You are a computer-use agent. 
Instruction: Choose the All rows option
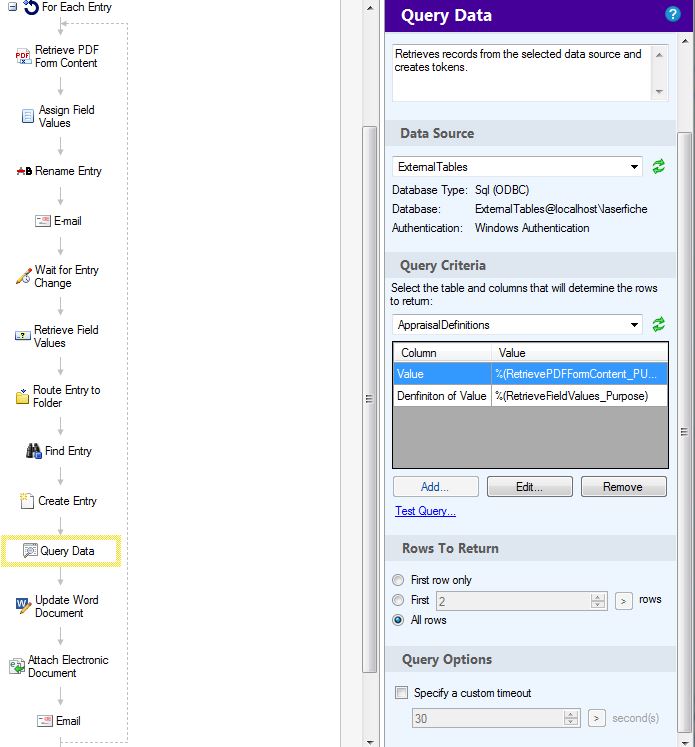click(x=398, y=620)
